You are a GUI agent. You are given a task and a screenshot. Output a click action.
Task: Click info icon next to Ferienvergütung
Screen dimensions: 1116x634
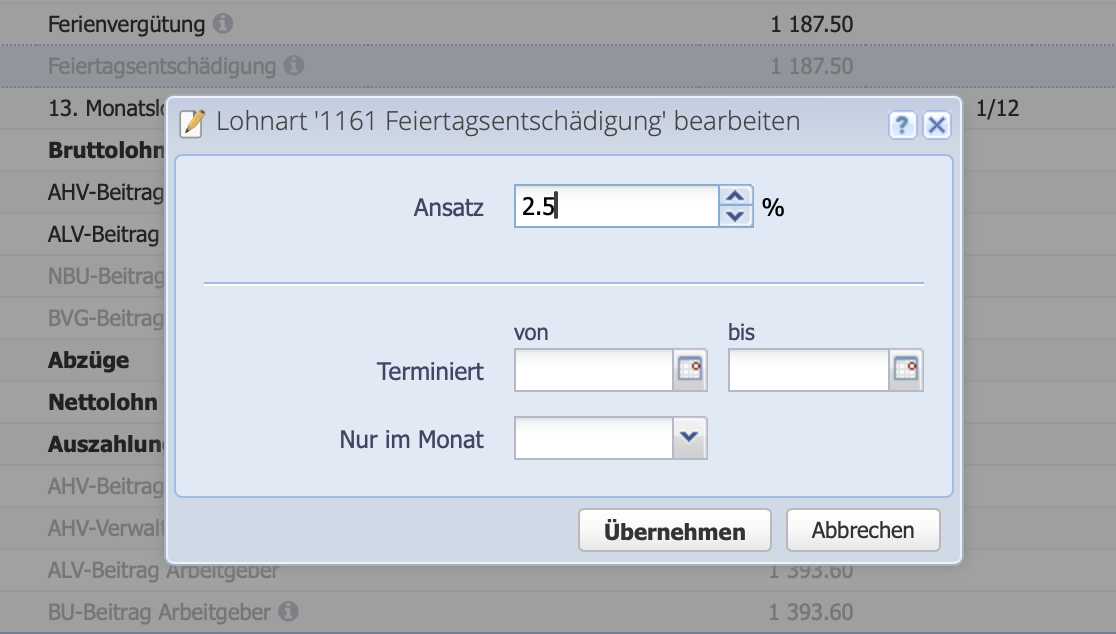222,24
